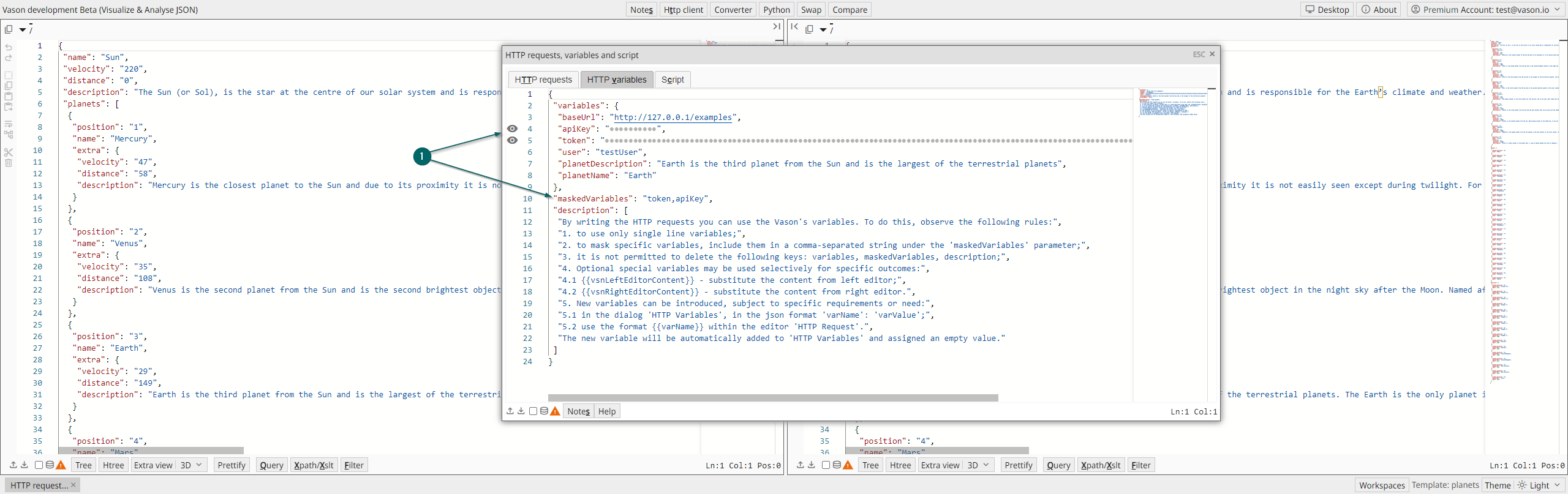Undo in the left editor sidebar

pos(9,47)
